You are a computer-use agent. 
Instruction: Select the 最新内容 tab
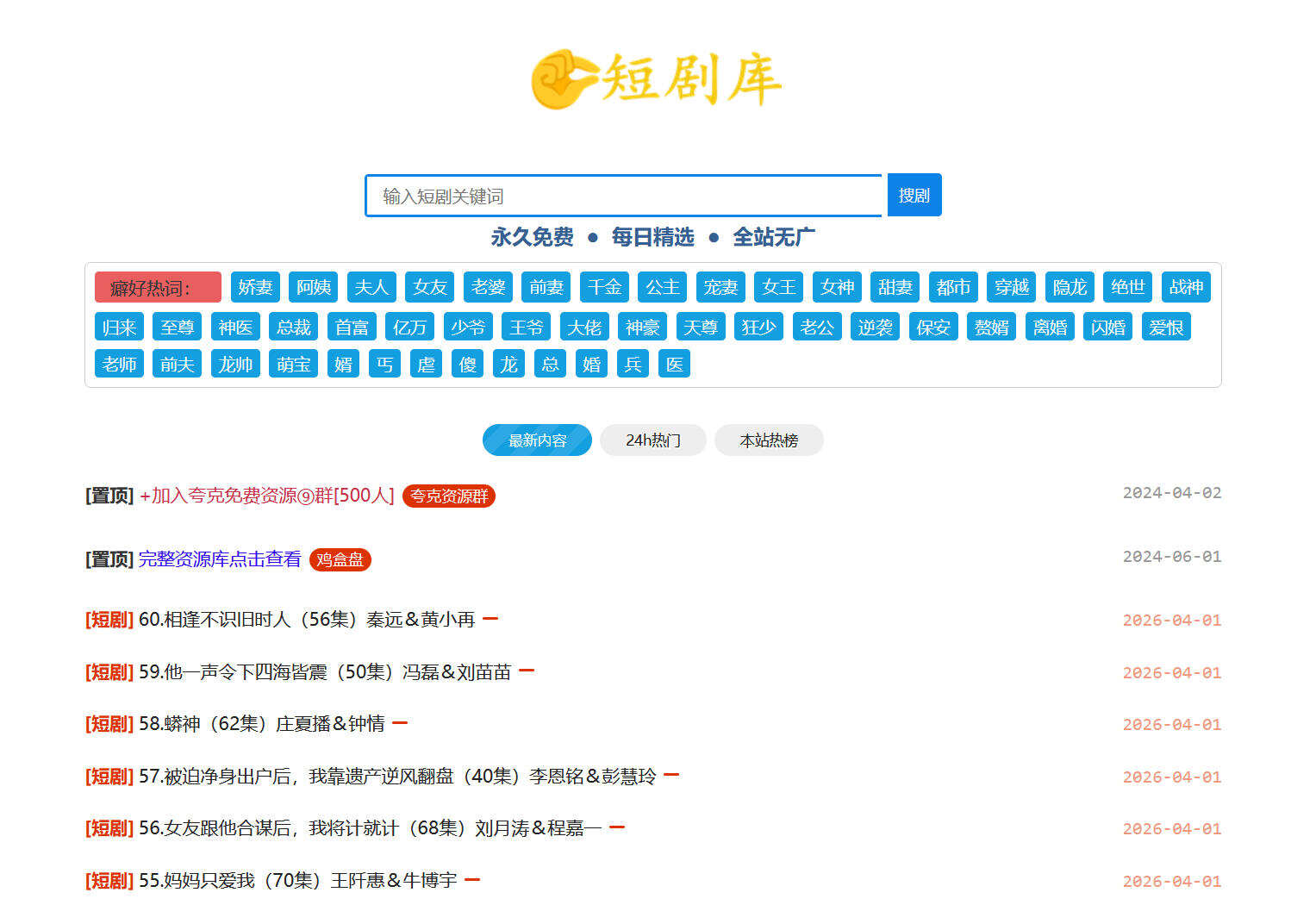pyautogui.click(x=537, y=440)
